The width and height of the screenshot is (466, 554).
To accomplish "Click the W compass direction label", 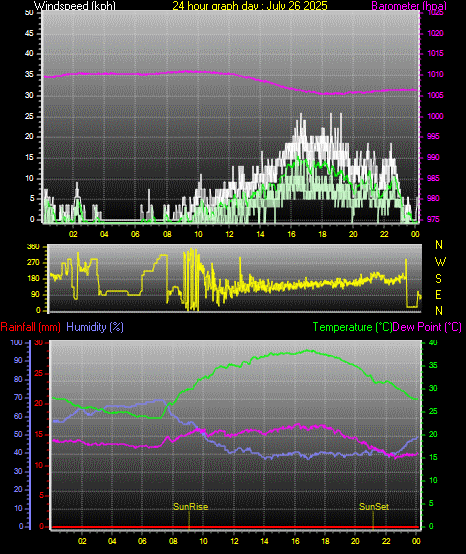I will coord(440,262).
